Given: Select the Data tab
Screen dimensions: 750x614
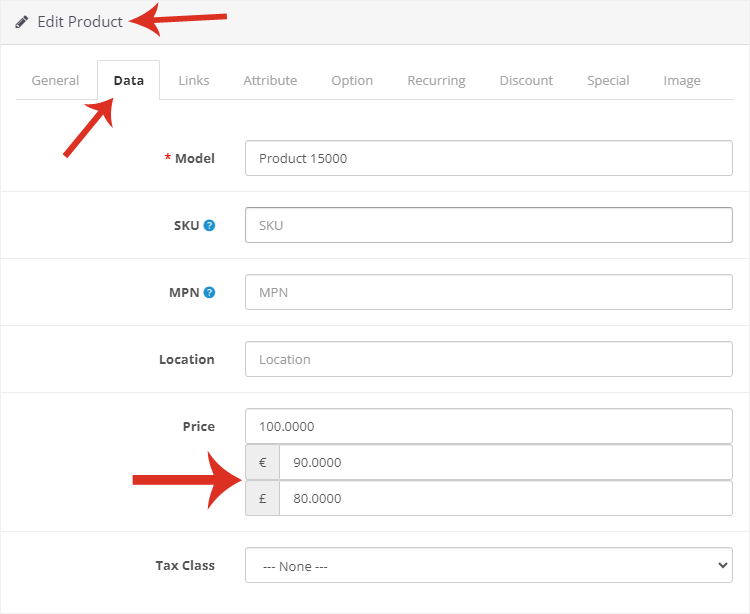Looking at the screenshot, I should pos(128,80).
